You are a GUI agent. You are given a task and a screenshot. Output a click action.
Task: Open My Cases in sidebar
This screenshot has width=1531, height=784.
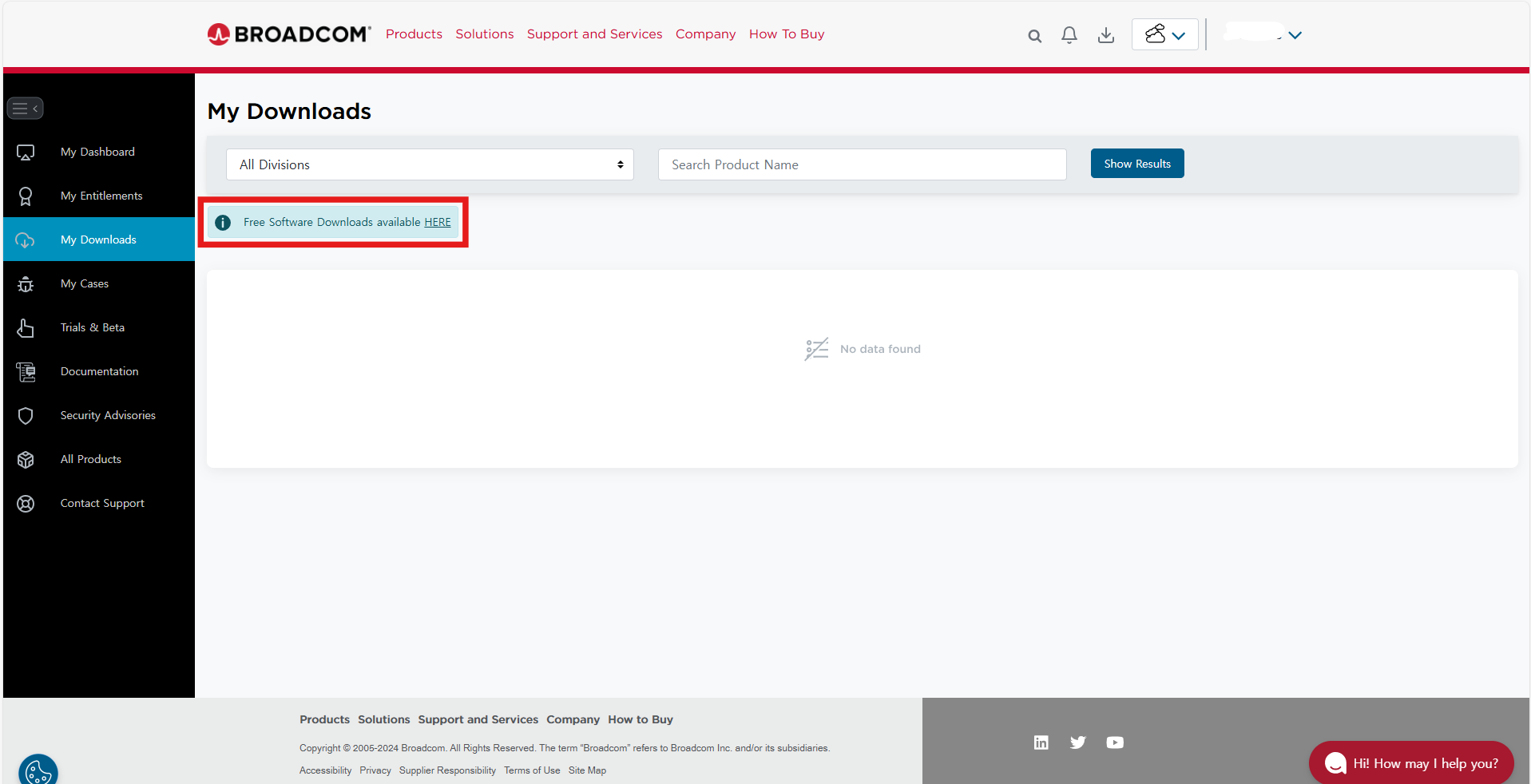[x=99, y=283]
